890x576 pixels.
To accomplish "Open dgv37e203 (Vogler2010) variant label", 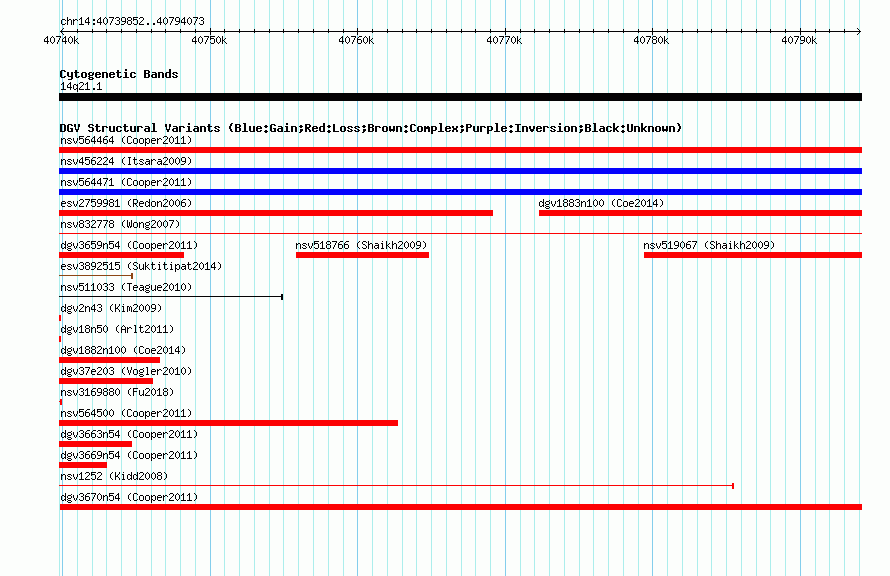I will point(126,371).
